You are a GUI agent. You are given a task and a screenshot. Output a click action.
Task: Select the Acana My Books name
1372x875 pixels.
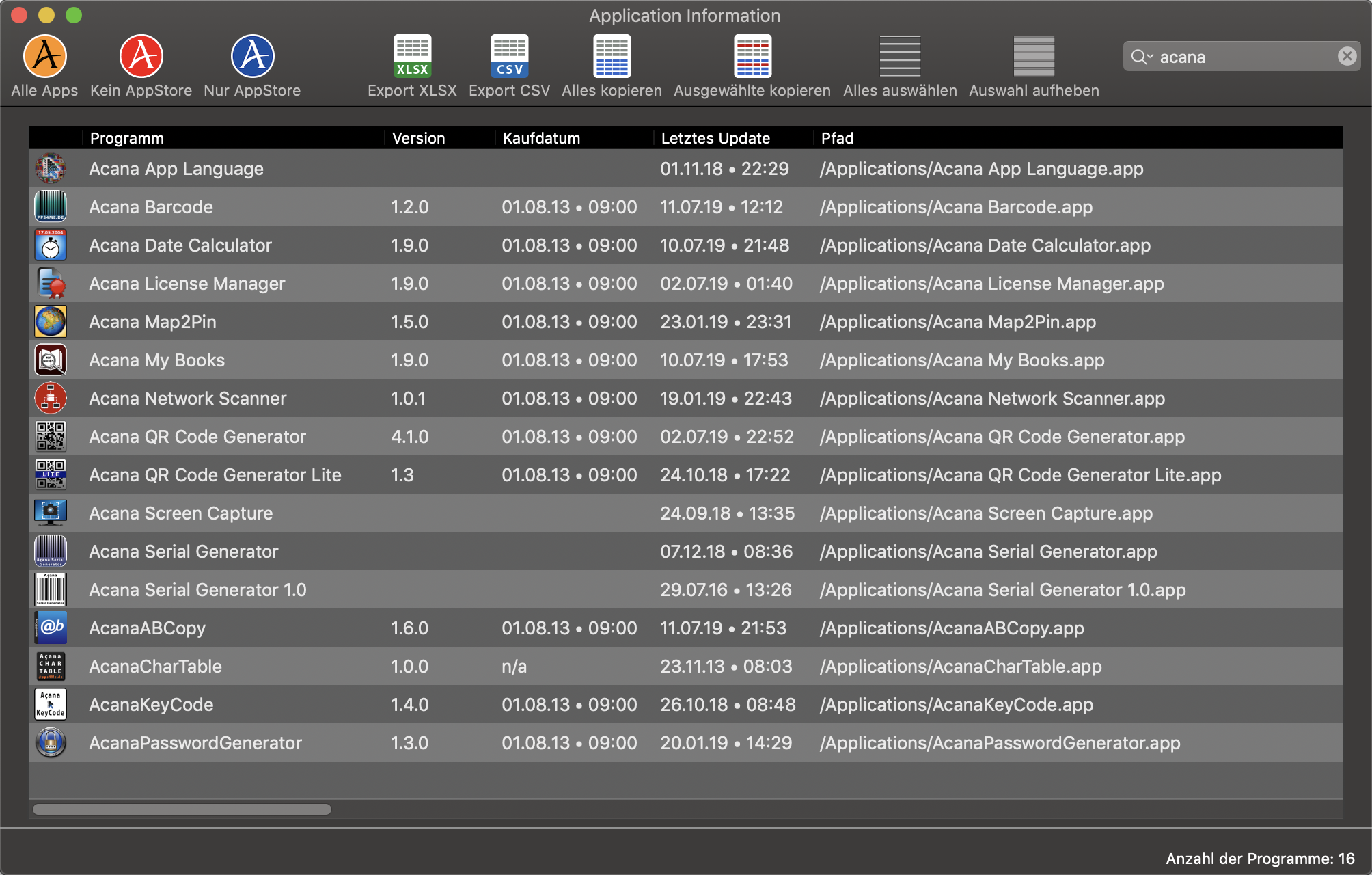click(x=157, y=360)
